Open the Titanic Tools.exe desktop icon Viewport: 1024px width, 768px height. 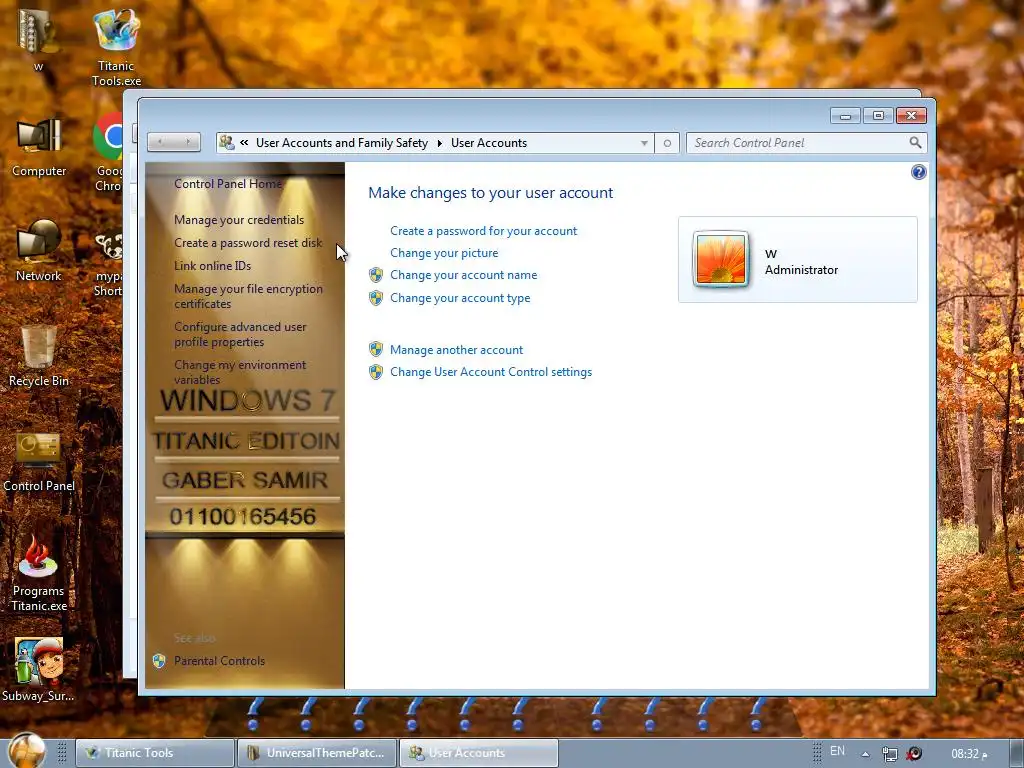(116, 47)
